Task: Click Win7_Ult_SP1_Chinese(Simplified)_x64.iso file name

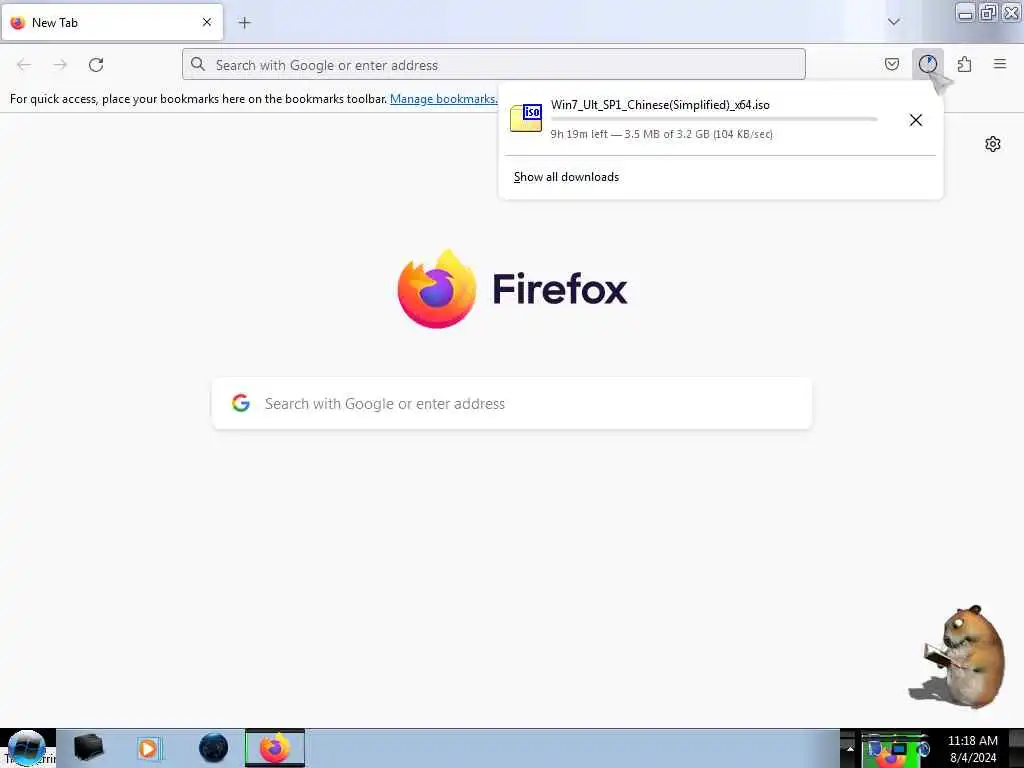Action: [x=660, y=104]
